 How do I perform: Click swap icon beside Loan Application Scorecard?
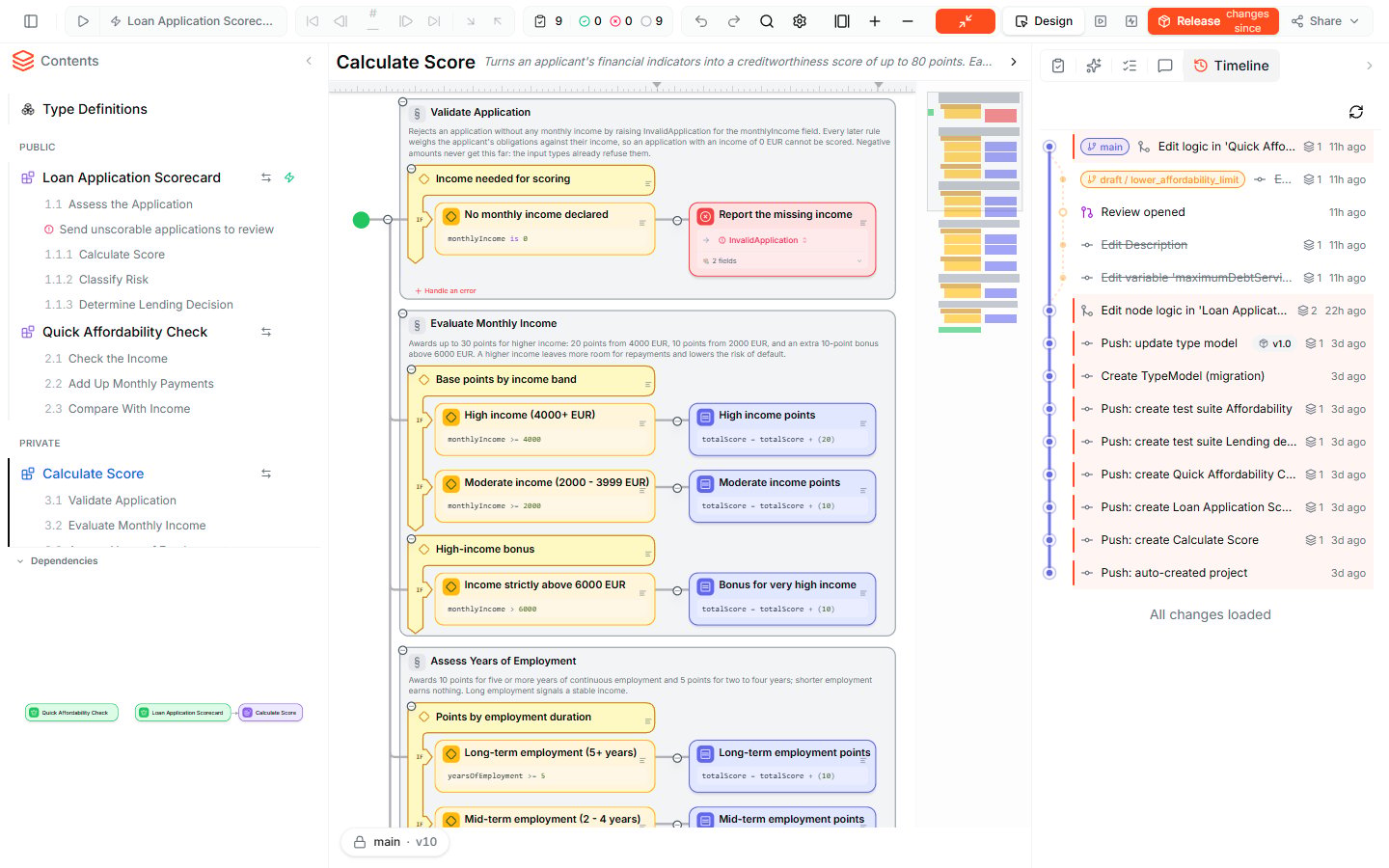(x=266, y=177)
